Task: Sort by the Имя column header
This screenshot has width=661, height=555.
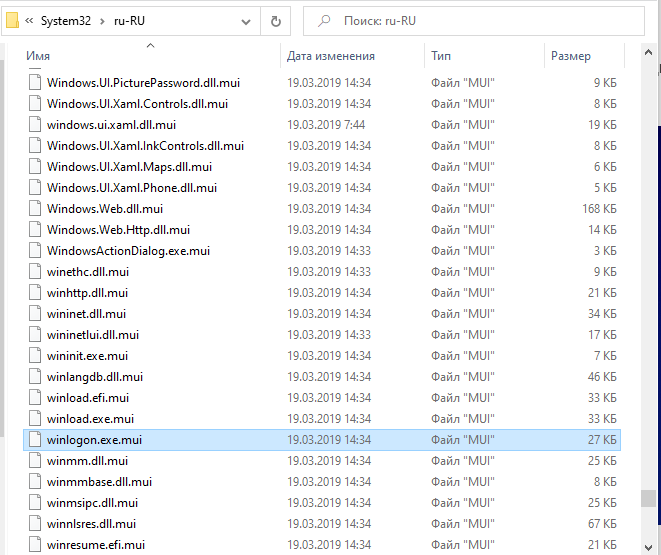Action: pos(38,56)
